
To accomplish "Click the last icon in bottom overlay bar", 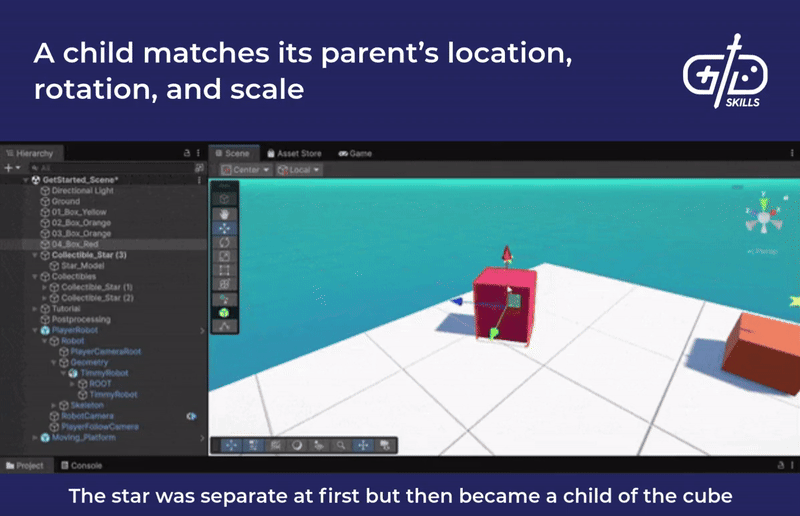I will [385, 446].
